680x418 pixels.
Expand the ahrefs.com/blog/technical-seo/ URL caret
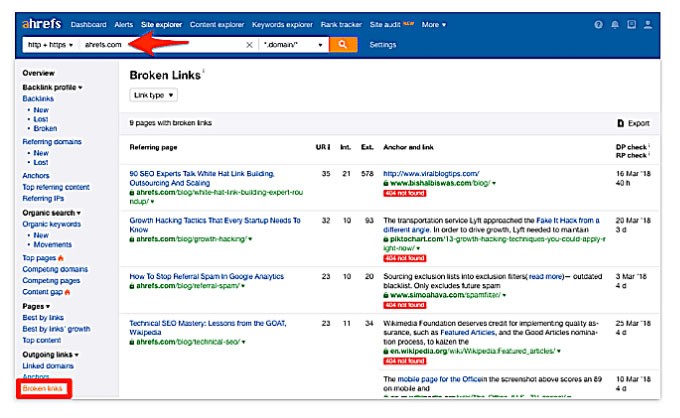tap(244, 342)
